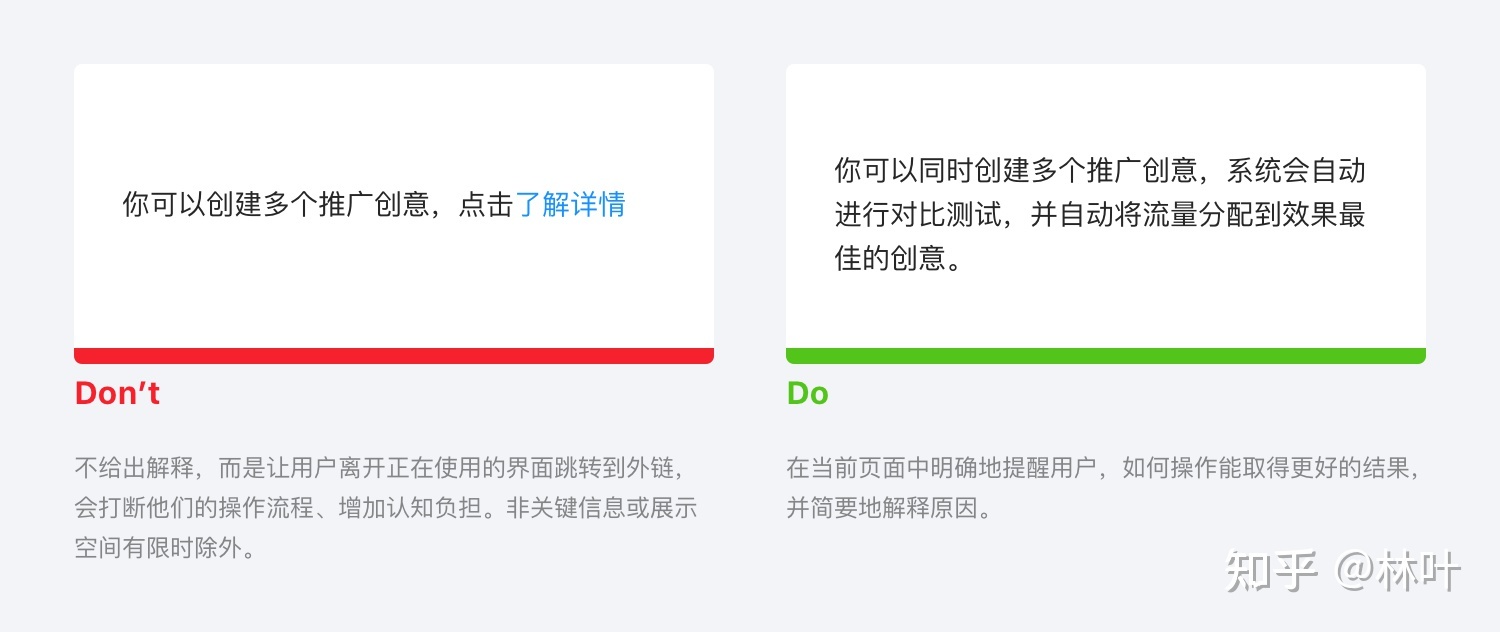
Task: Click the line 进行对比测试 in right card
Action: 1100,215
